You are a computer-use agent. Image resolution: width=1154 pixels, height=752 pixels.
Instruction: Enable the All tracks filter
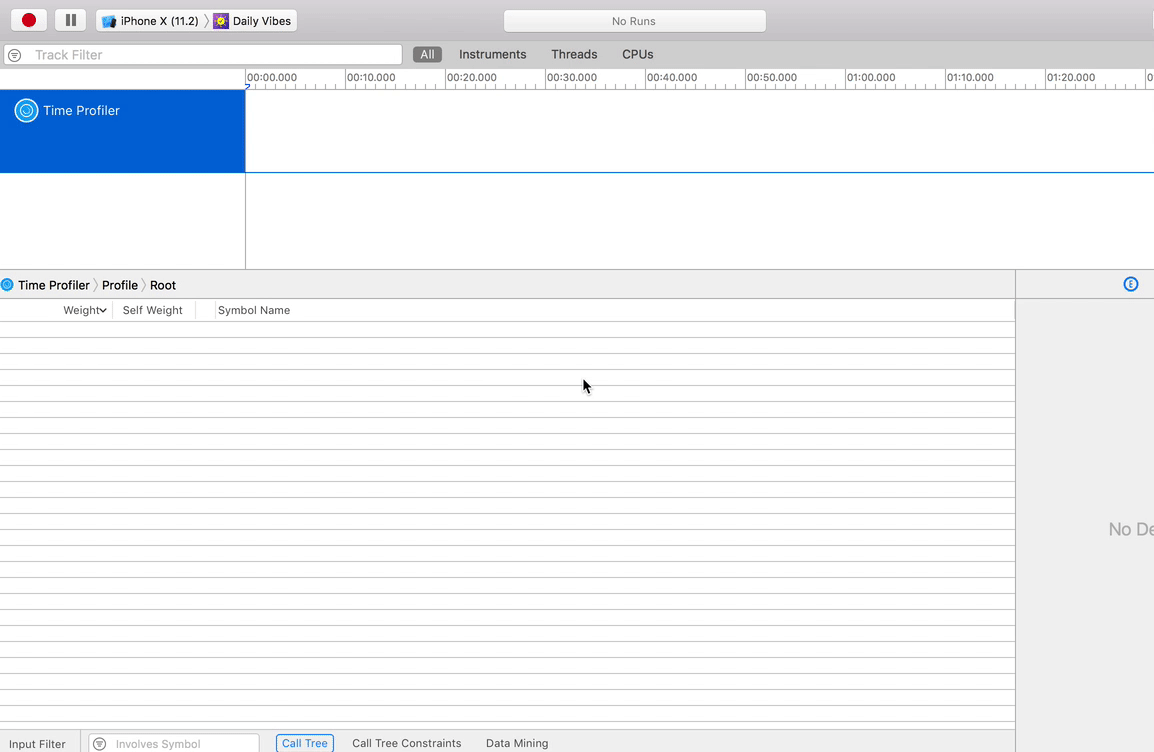(x=427, y=54)
